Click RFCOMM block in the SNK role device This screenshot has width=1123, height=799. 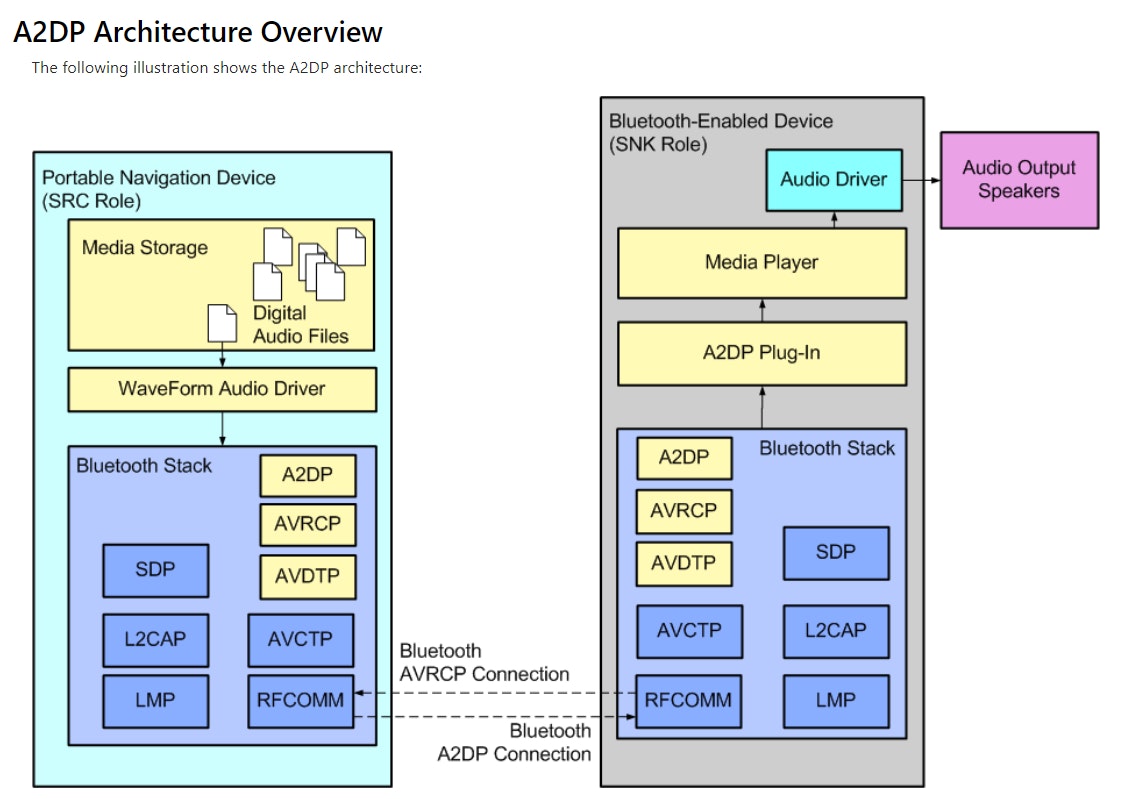click(x=688, y=700)
